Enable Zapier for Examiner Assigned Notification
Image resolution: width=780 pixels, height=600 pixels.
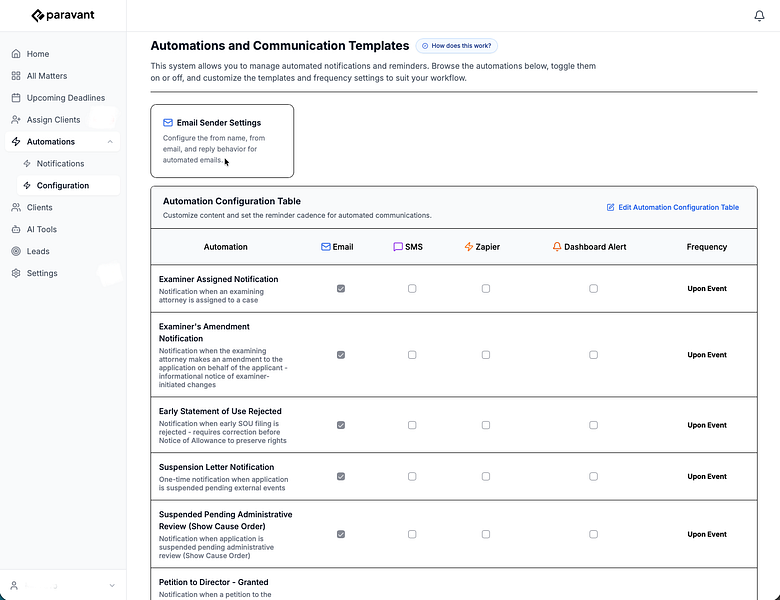tap(486, 289)
